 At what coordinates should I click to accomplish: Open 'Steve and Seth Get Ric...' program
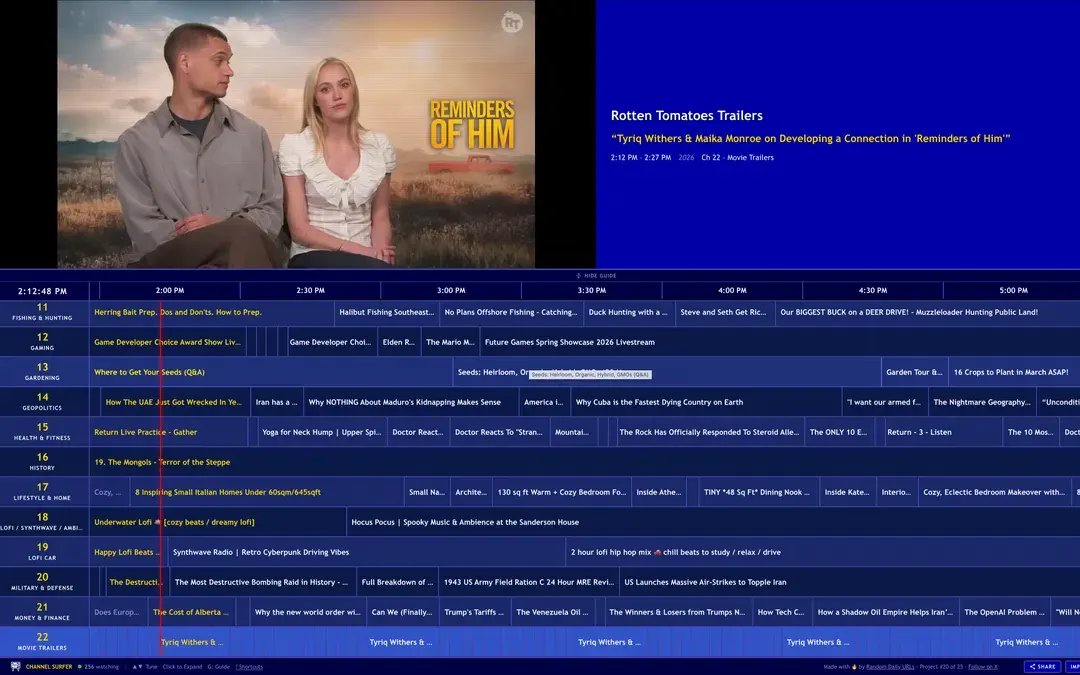725,312
